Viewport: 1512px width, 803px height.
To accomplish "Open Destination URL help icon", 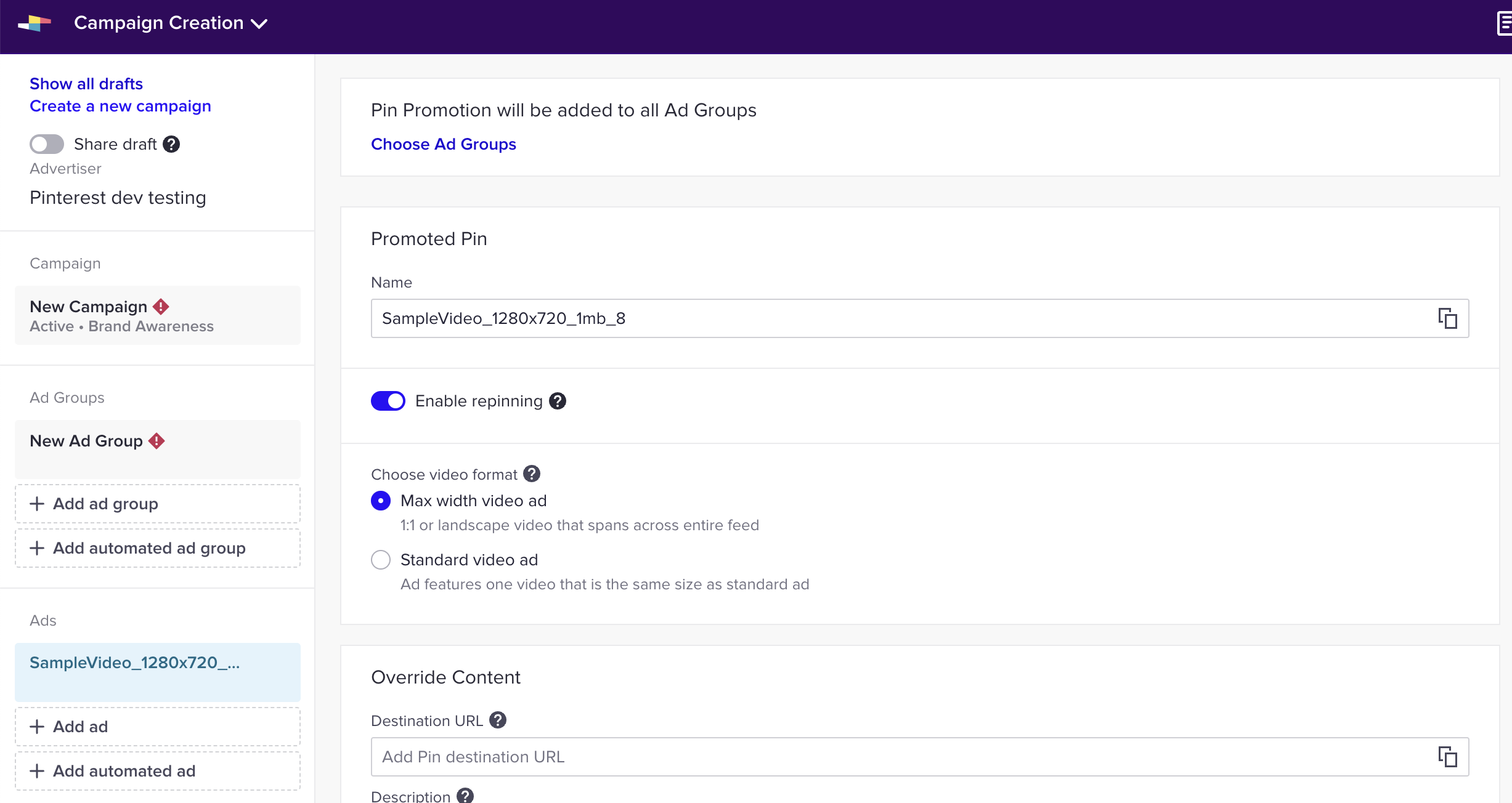I will pos(498,720).
